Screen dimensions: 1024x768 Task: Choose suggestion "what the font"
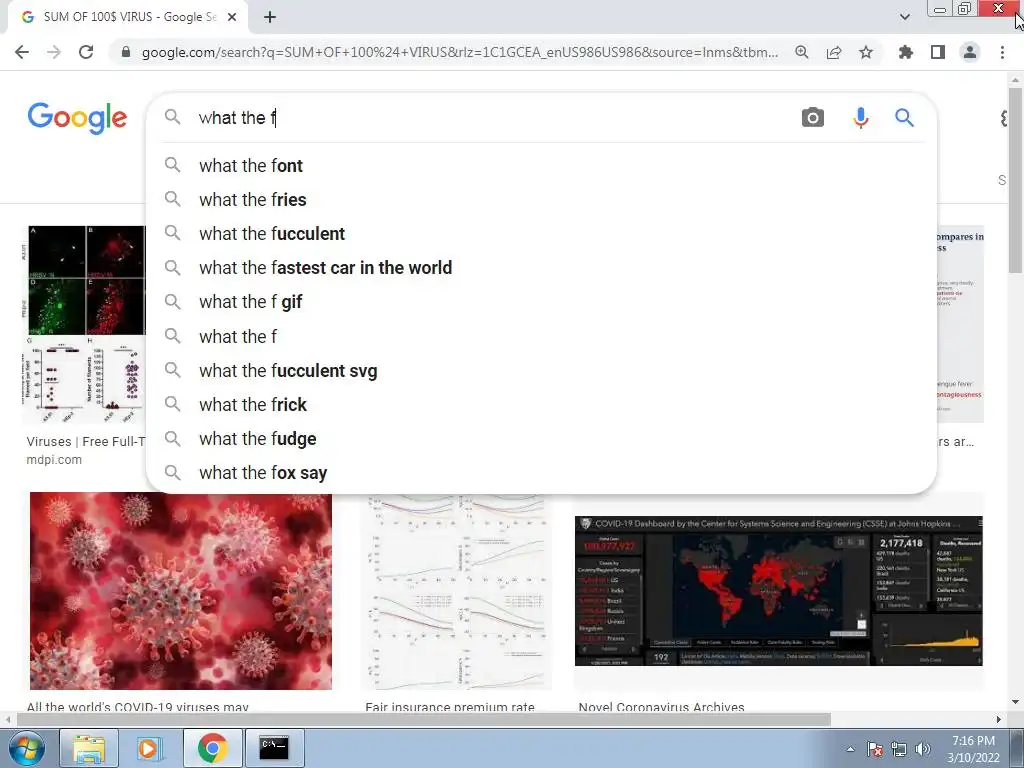[541, 166]
